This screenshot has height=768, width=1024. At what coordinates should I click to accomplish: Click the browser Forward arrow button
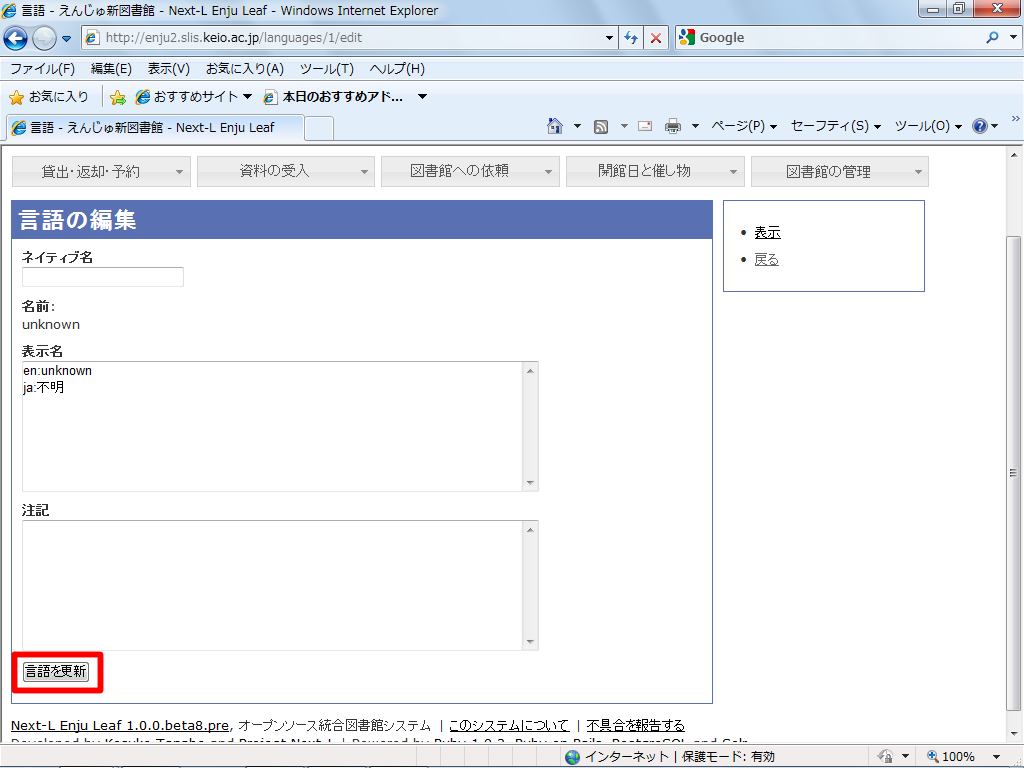44,39
